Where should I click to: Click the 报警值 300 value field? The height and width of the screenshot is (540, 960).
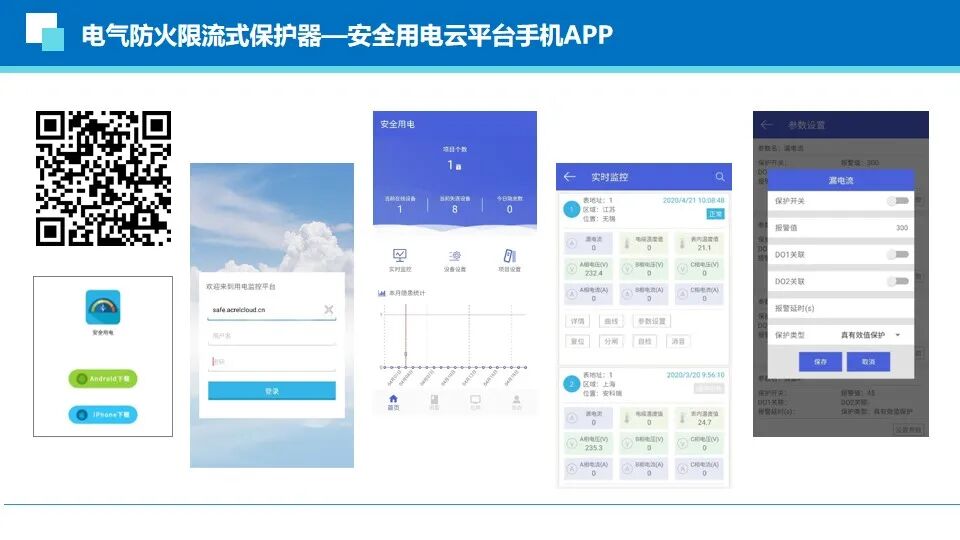841,228
